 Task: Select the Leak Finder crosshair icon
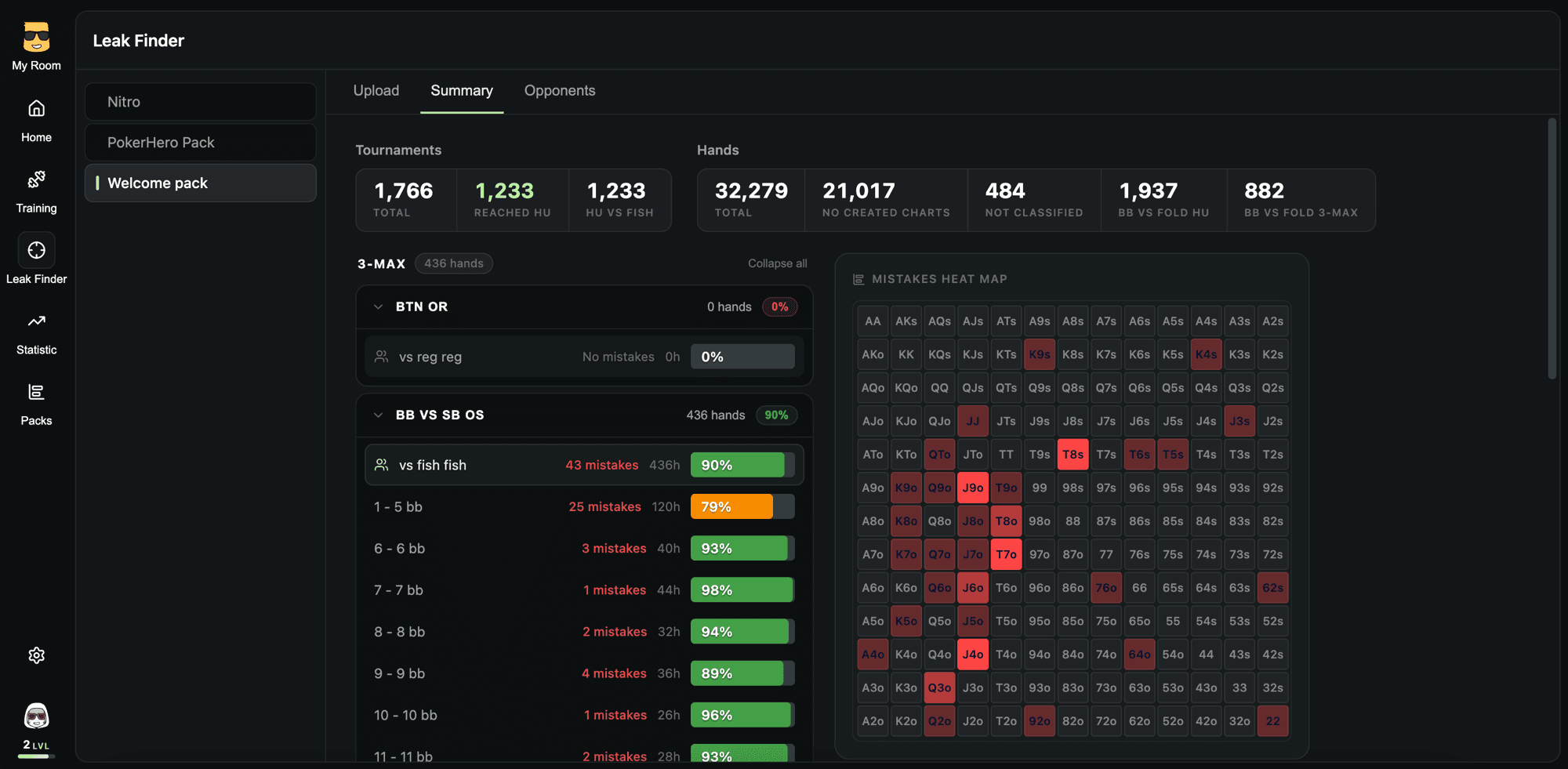click(36, 250)
